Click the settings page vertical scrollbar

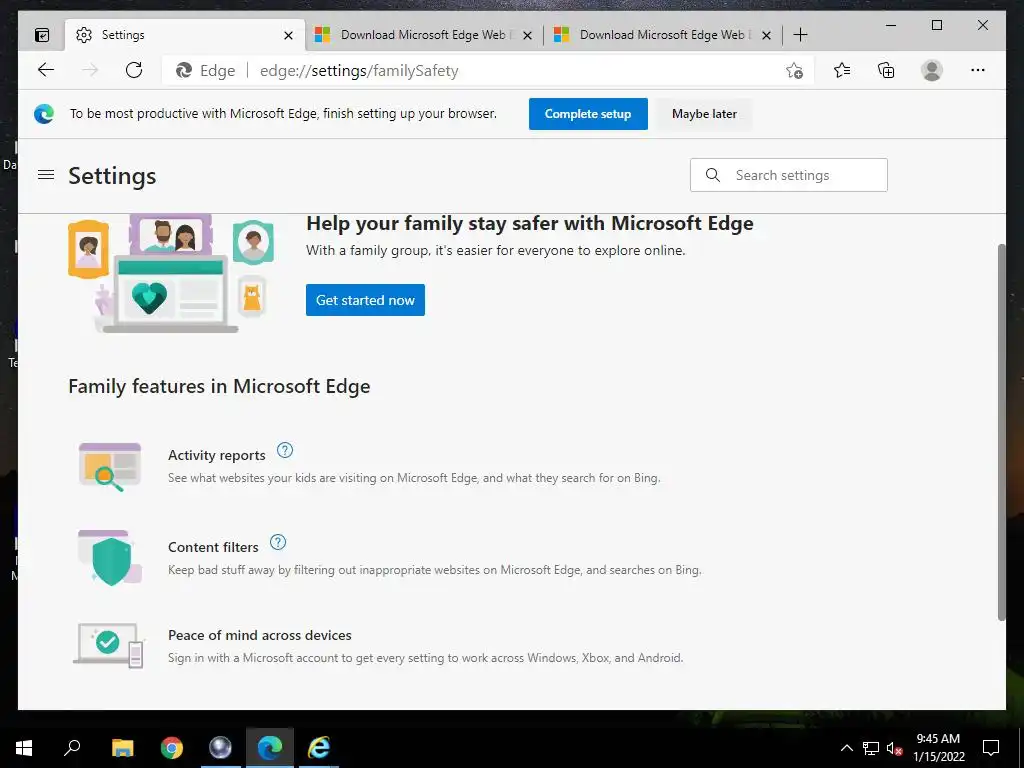point(1001,432)
